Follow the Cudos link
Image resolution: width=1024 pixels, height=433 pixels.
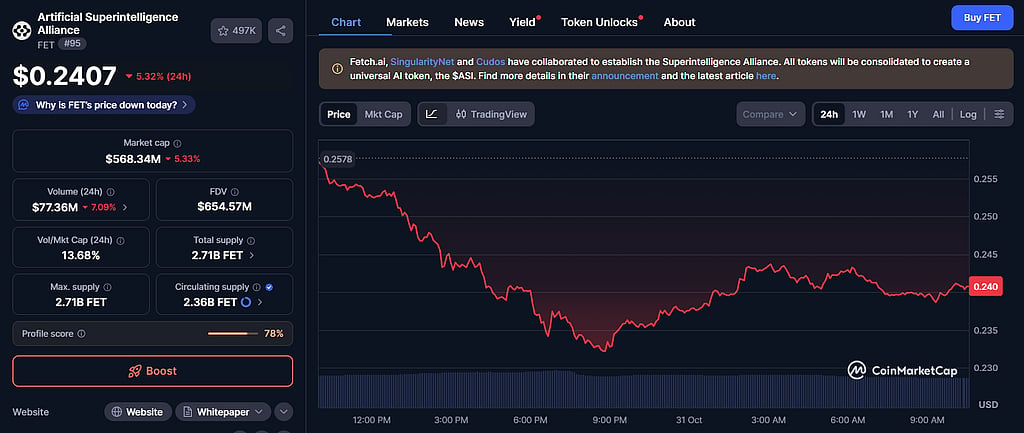pos(490,62)
